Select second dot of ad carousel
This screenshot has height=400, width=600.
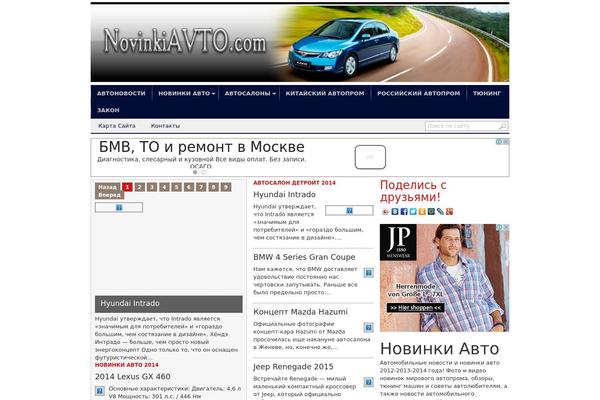click(204, 172)
